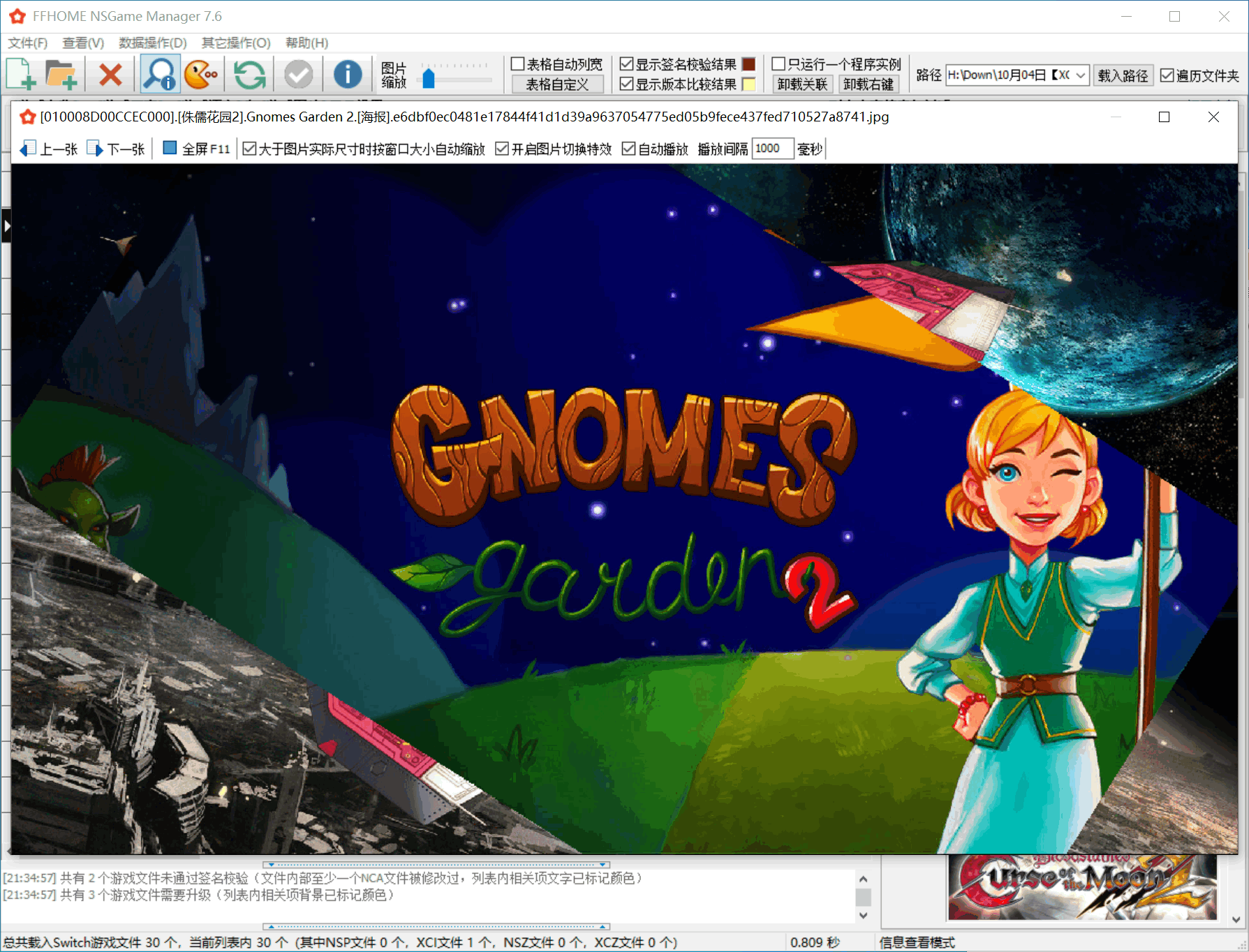Open the blue info icon
The width and height of the screenshot is (1249, 952).
tap(347, 74)
